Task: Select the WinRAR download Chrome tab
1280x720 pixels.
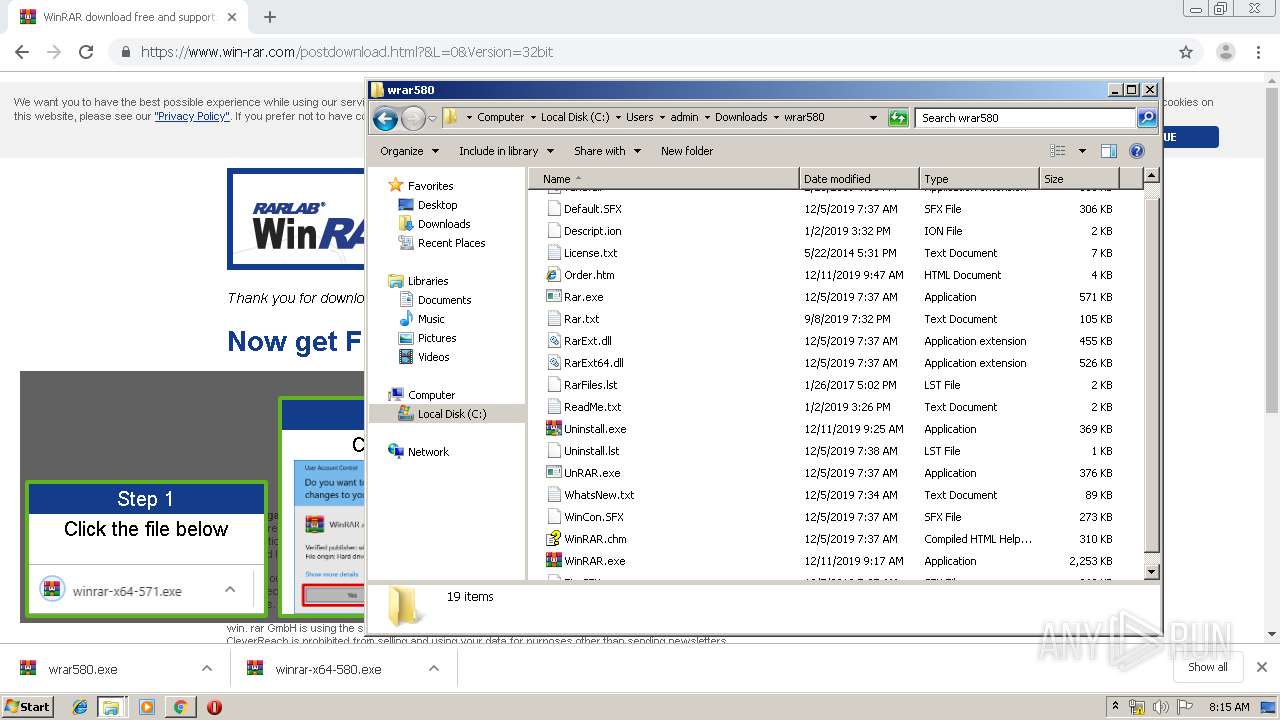Action: coord(127,17)
